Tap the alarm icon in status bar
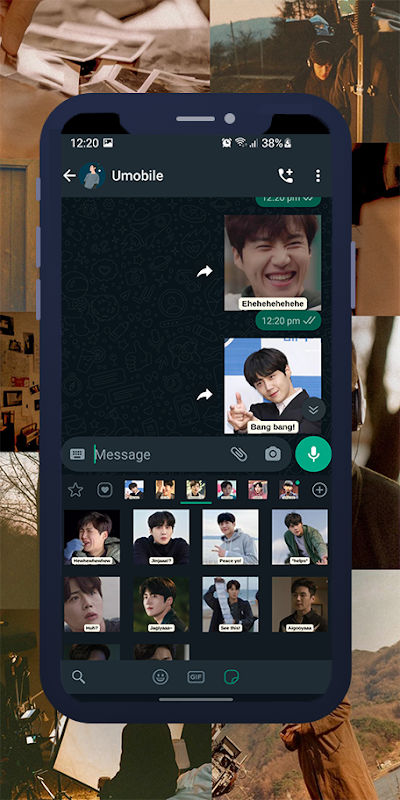The height and width of the screenshot is (800, 400). (x=227, y=143)
